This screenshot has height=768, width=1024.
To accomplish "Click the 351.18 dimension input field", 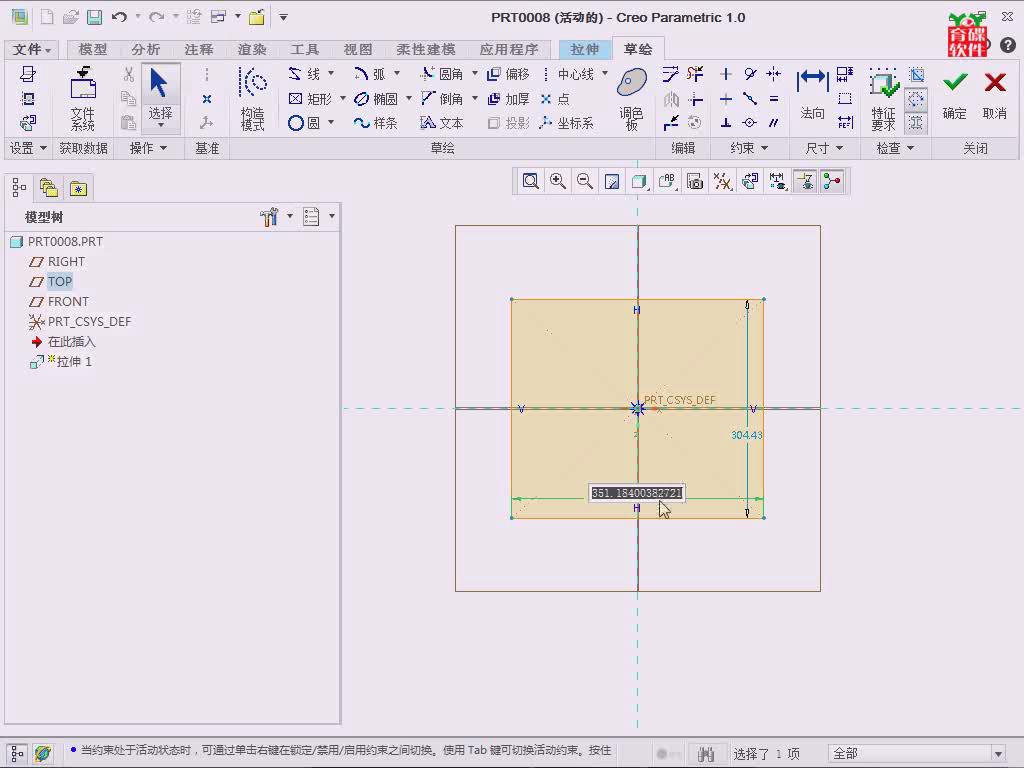I will click(637, 492).
